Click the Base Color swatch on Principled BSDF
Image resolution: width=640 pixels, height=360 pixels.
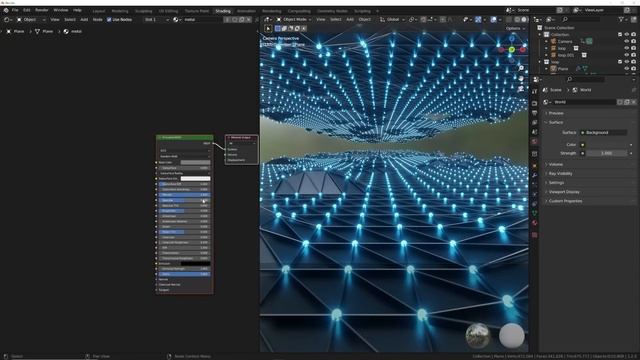(x=196, y=162)
